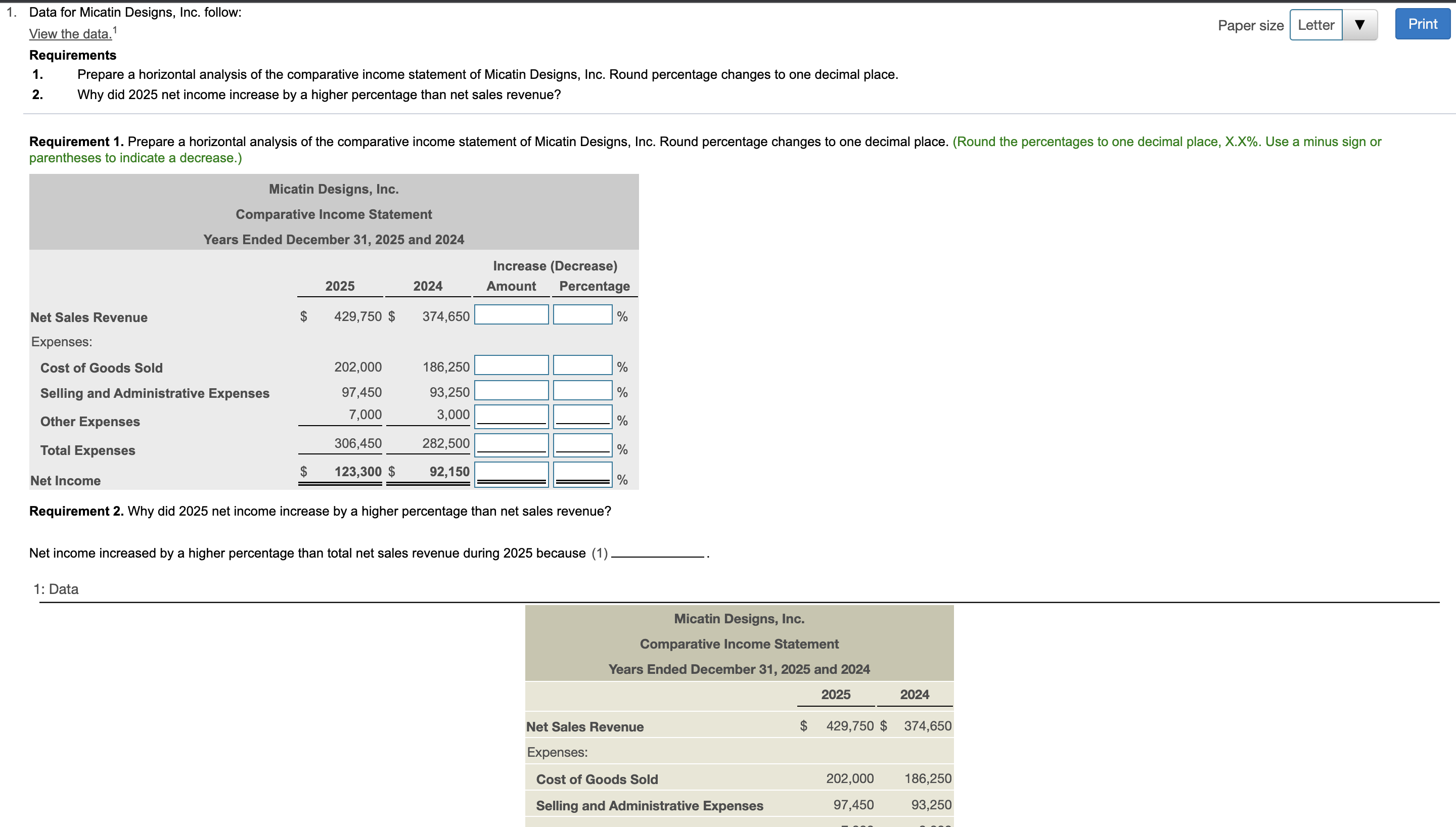Select the Total Expenses Percentage input field
This screenshot has height=827, width=1456.
coord(581,444)
